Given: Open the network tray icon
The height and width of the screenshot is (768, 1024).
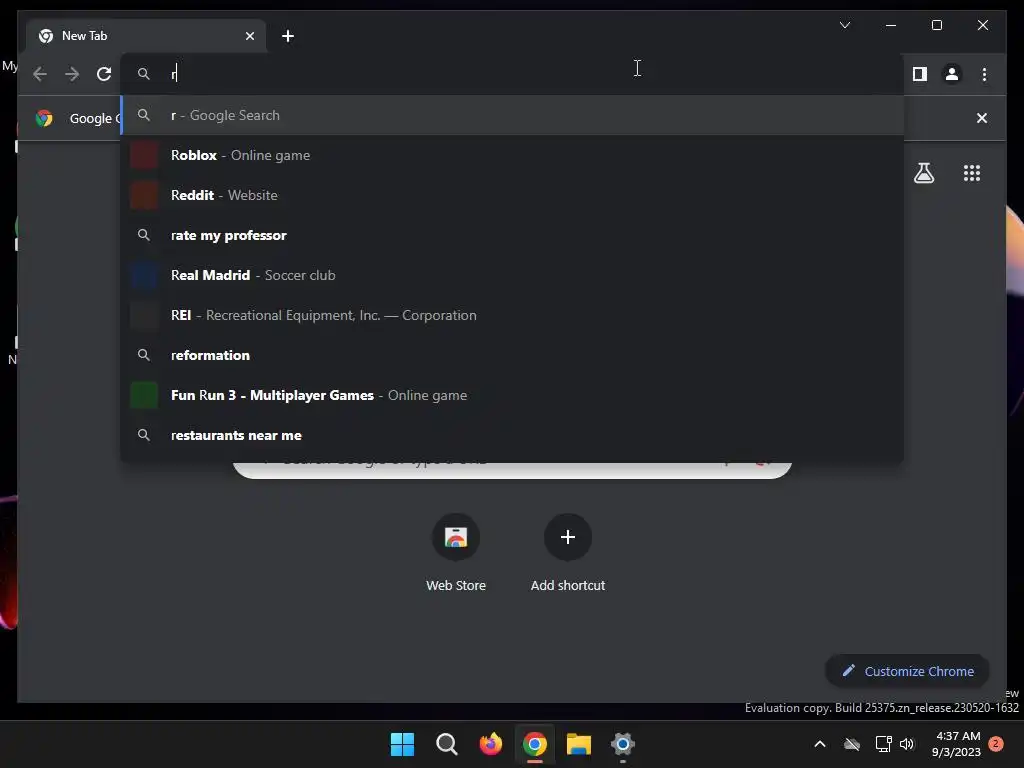Looking at the screenshot, I should point(884,744).
